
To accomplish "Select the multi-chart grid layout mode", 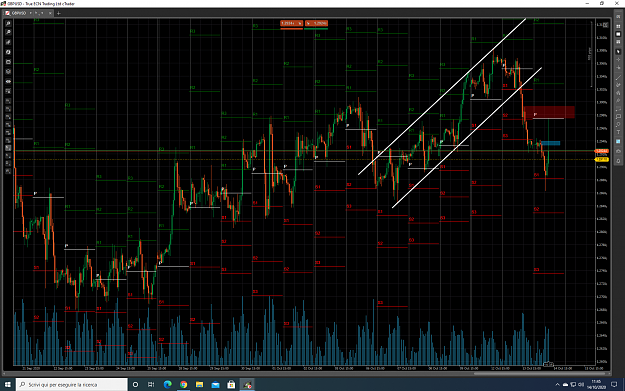I will (x=618, y=26).
